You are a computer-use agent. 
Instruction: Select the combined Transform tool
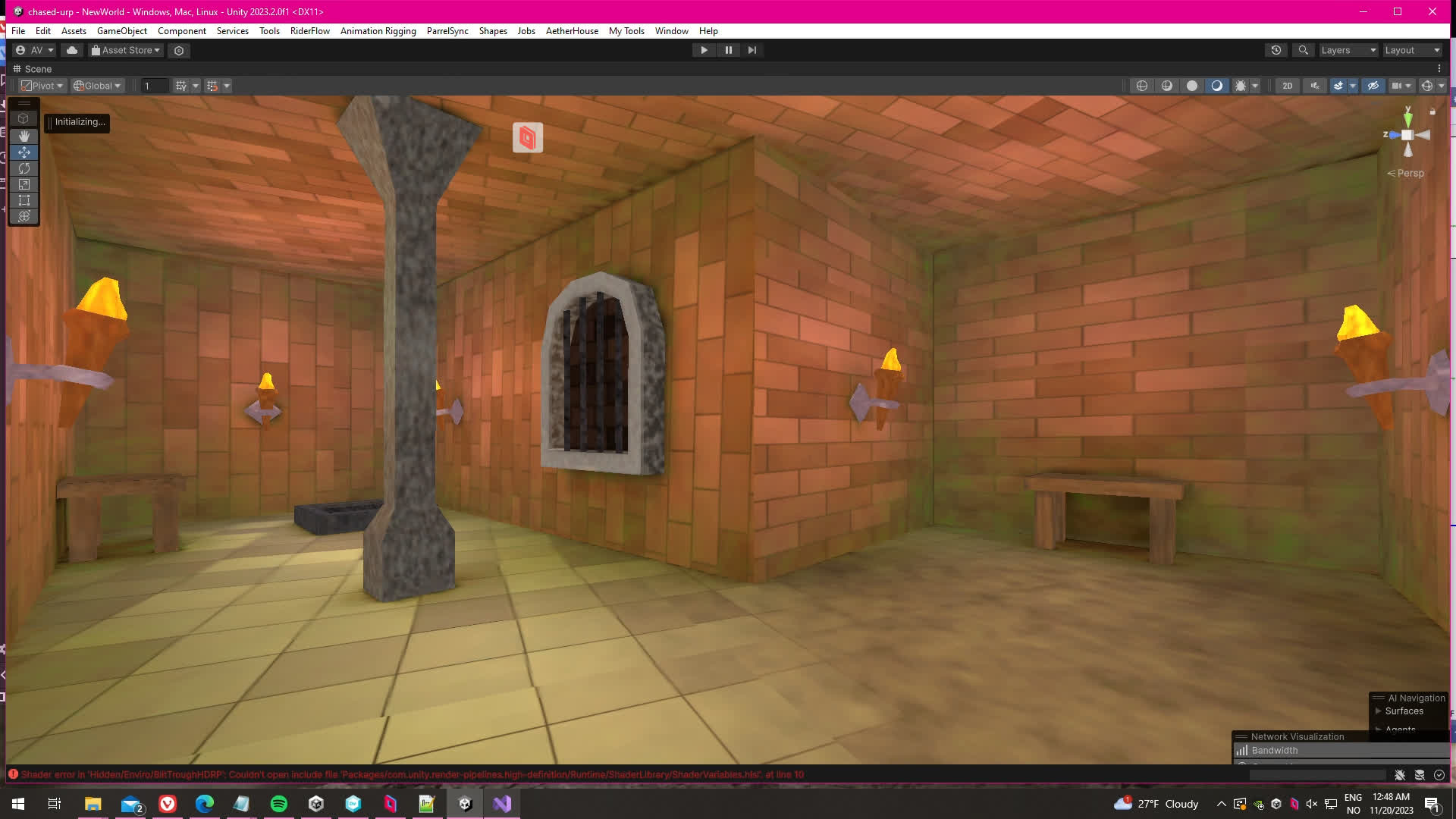24,217
